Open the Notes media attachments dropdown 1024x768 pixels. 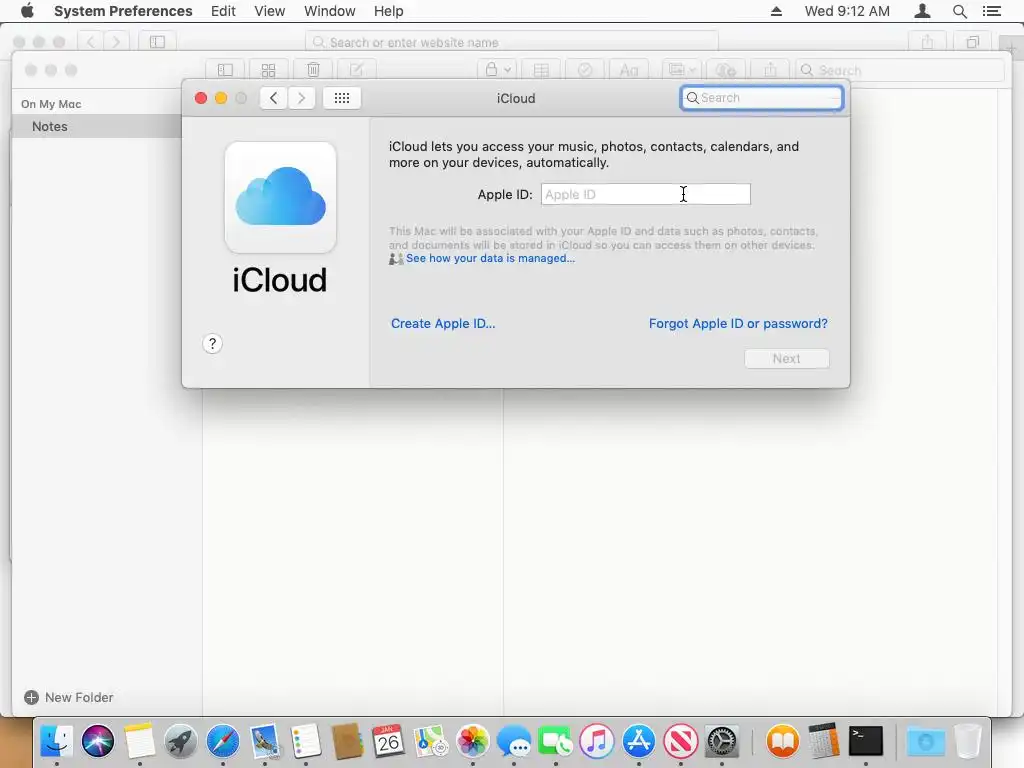[682, 70]
